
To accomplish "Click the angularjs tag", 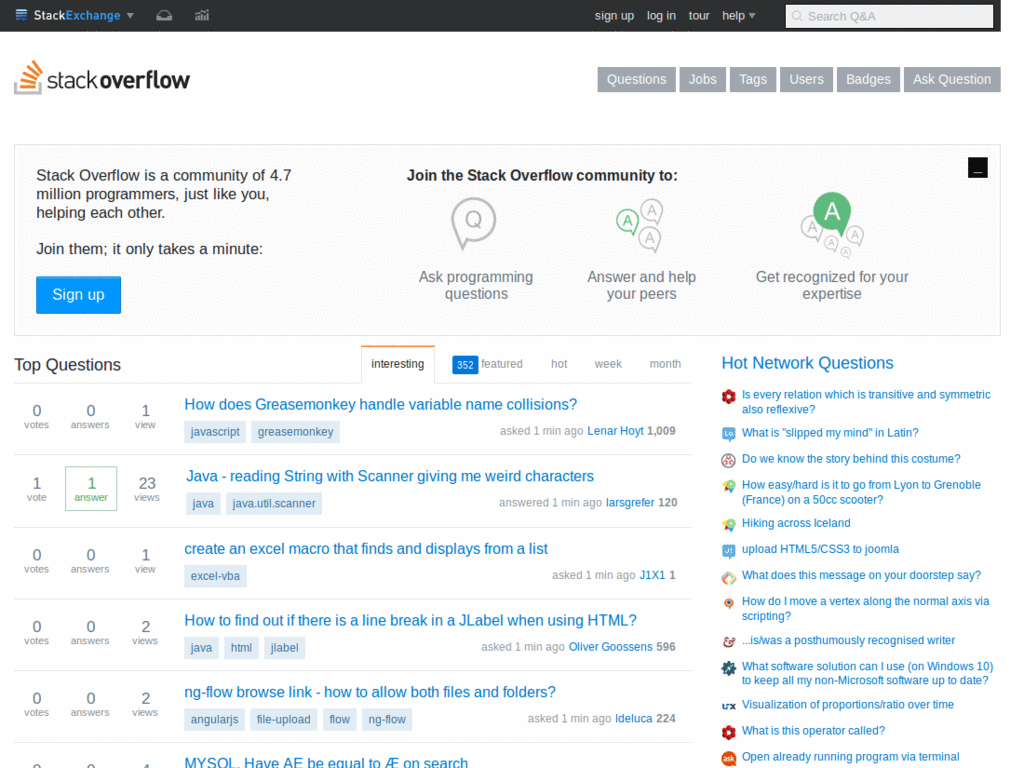I will [x=214, y=720].
